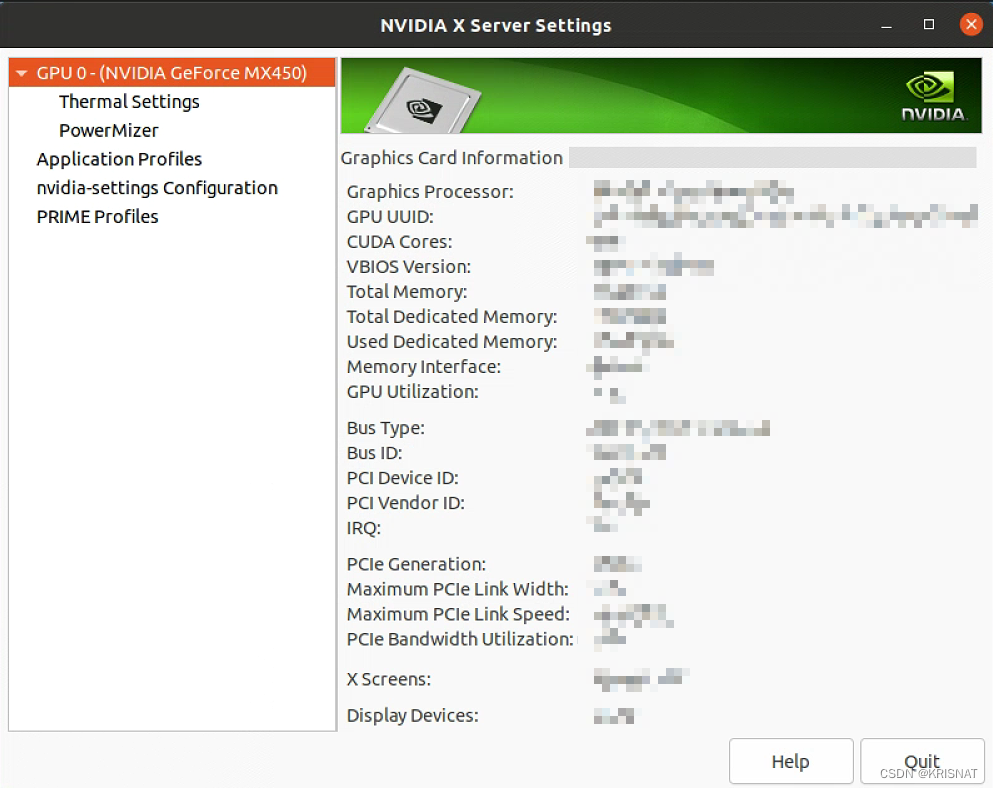Click the IRQ label
This screenshot has width=993, height=788.
[364, 528]
